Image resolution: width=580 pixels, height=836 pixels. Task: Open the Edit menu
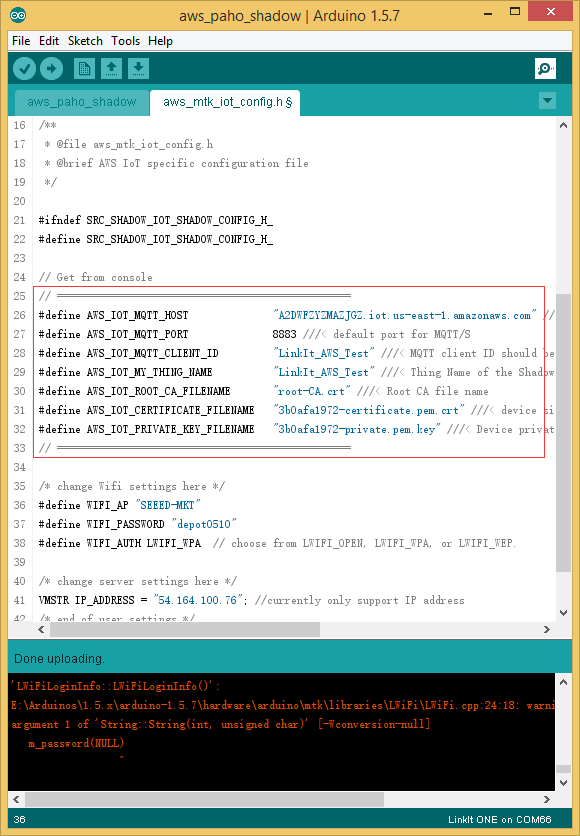click(49, 41)
